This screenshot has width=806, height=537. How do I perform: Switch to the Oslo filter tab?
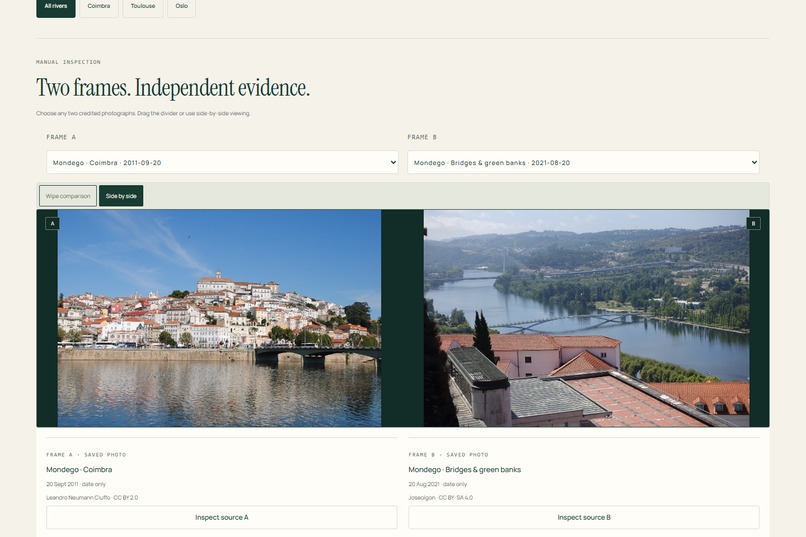181,7
